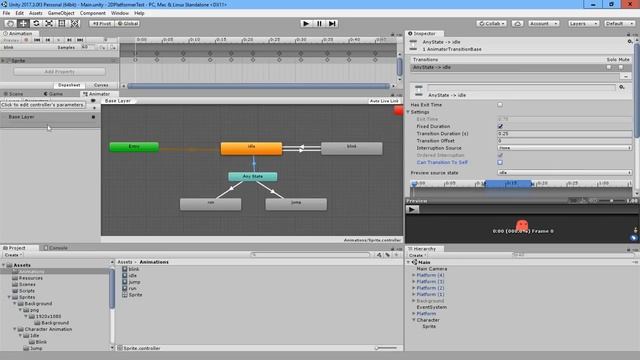Start Play mode with the Play button
Viewport: 640px width, 360px height.
(306, 24)
